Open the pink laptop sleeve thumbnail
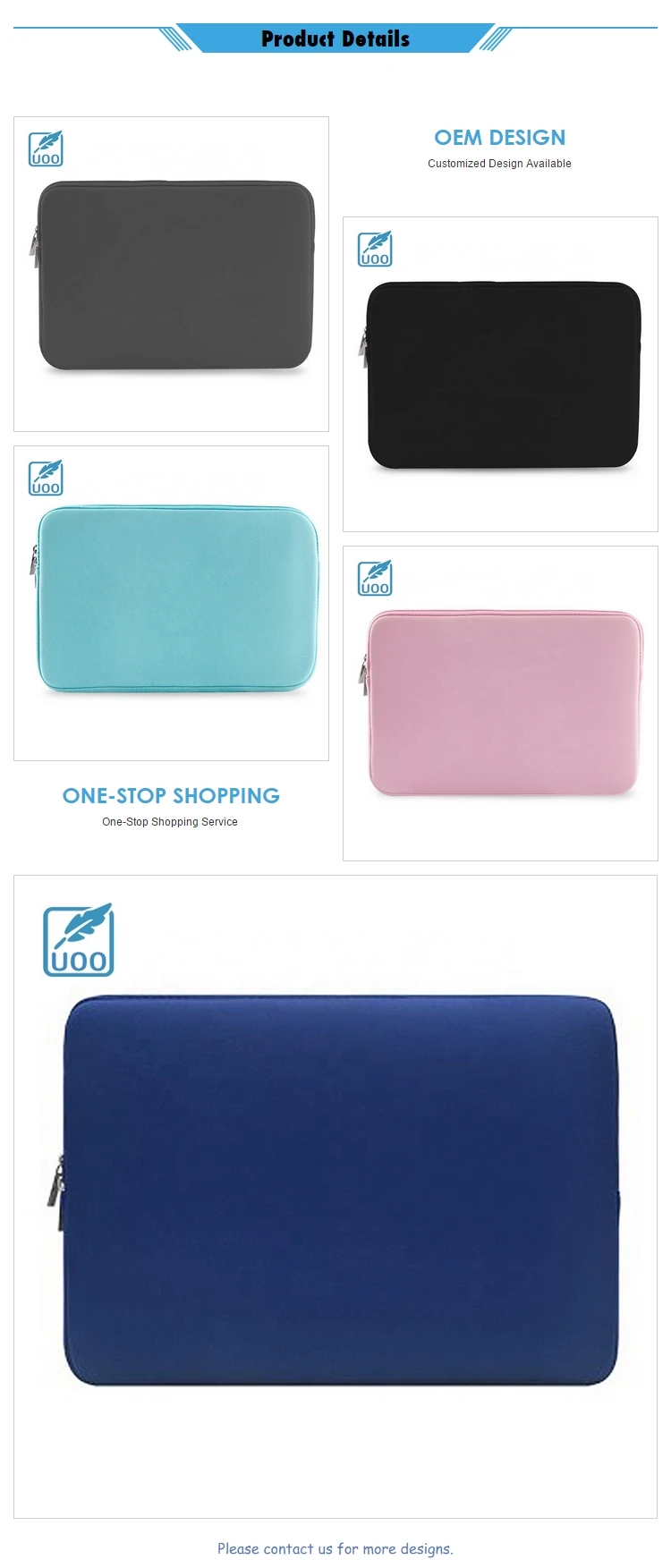The width and height of the screenshot is (671, 1568). point(500,703)
